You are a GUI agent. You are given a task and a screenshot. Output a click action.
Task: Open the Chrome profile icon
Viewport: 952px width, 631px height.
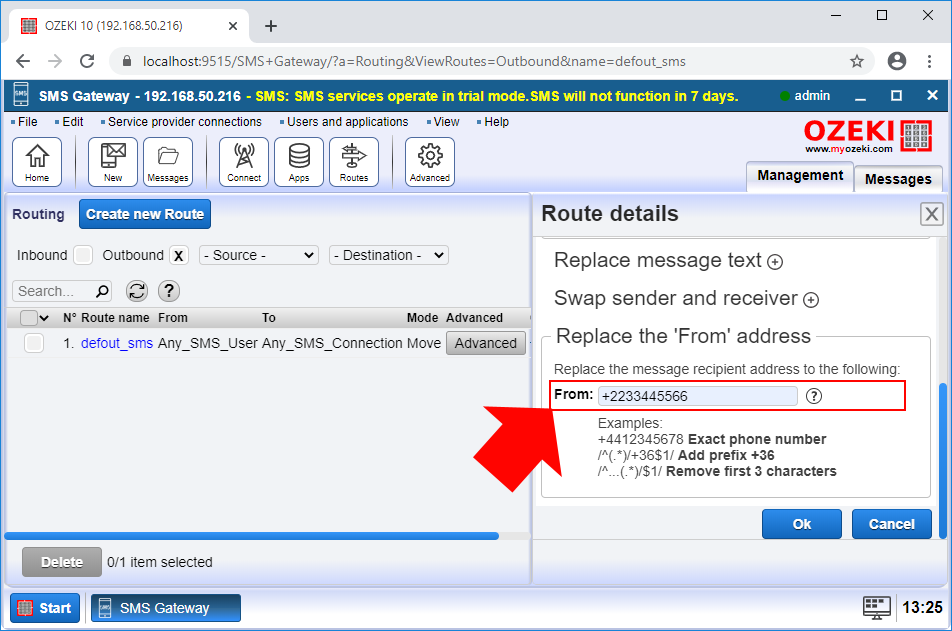coord(897,61)
